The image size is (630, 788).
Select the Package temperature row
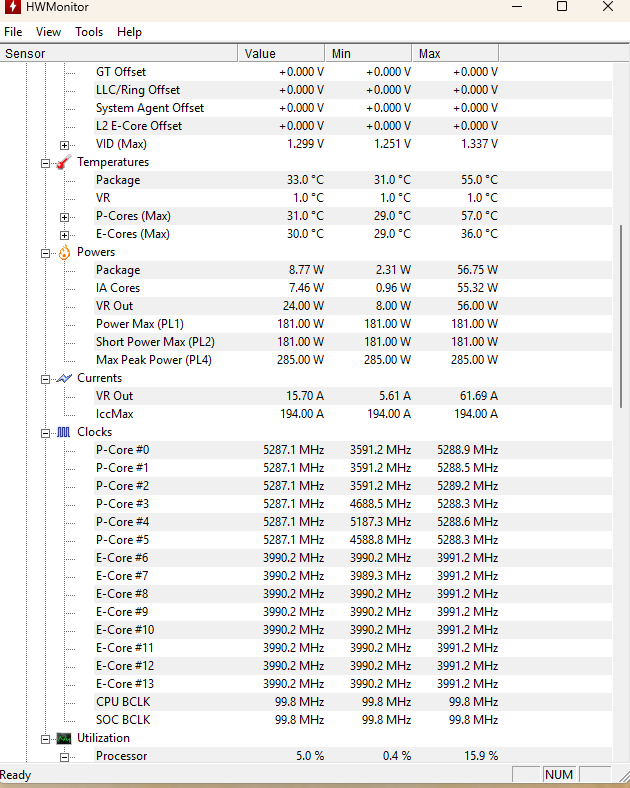click(x=118, y=180)
